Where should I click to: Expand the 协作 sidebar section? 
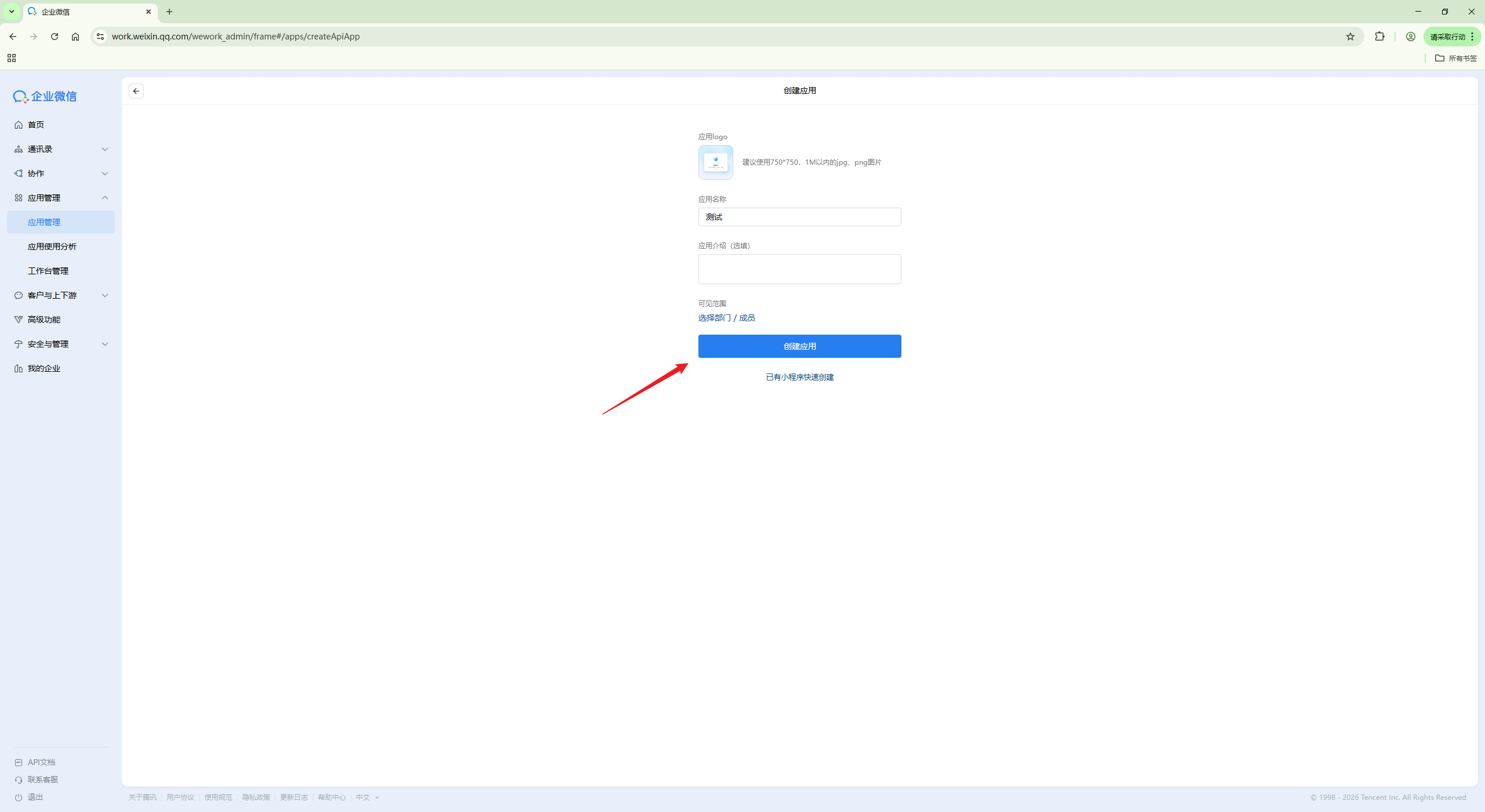pyautogui.click(x=61, y=173)
